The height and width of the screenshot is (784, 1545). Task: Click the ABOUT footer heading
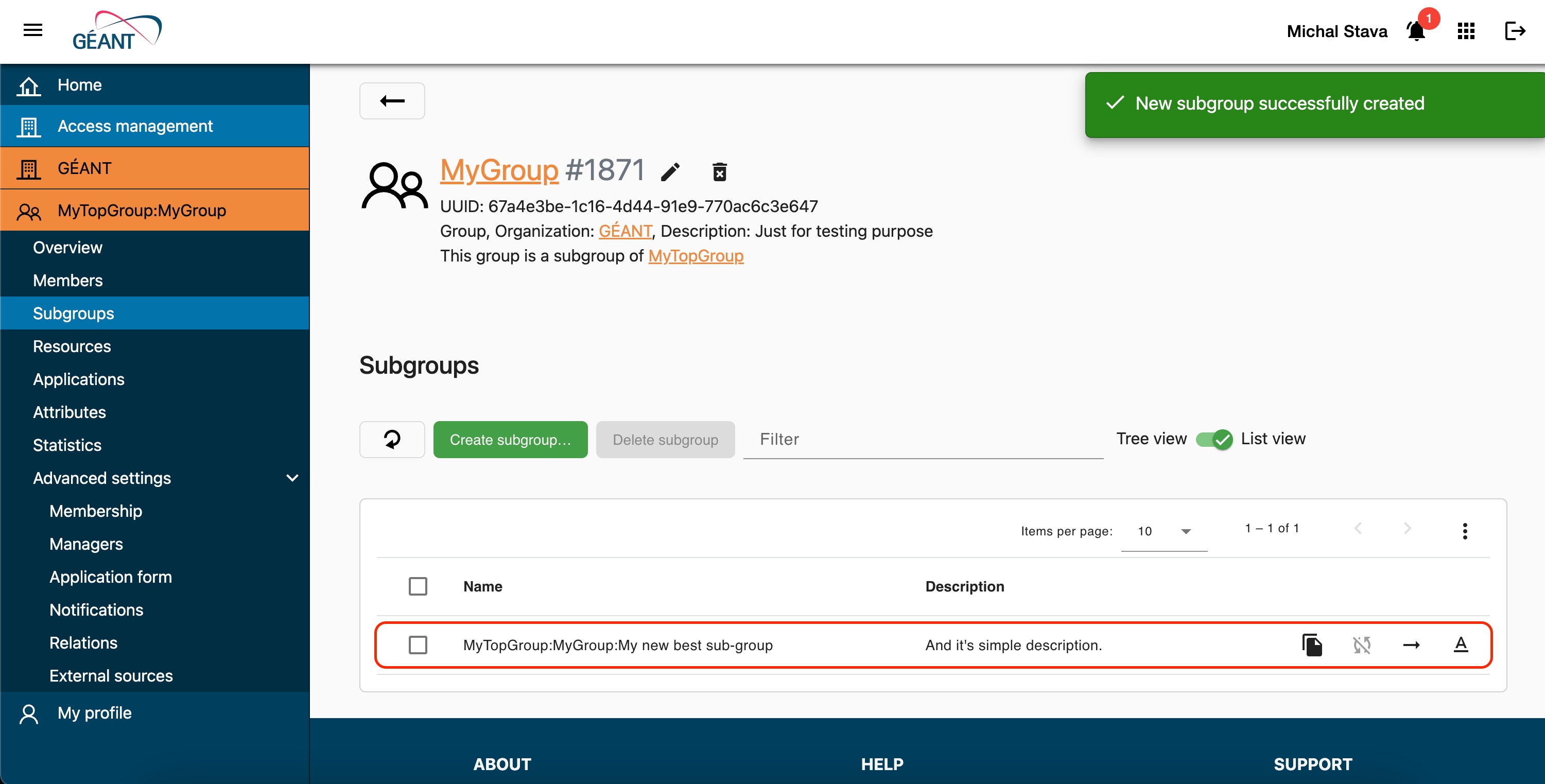(x=502, y=764)
